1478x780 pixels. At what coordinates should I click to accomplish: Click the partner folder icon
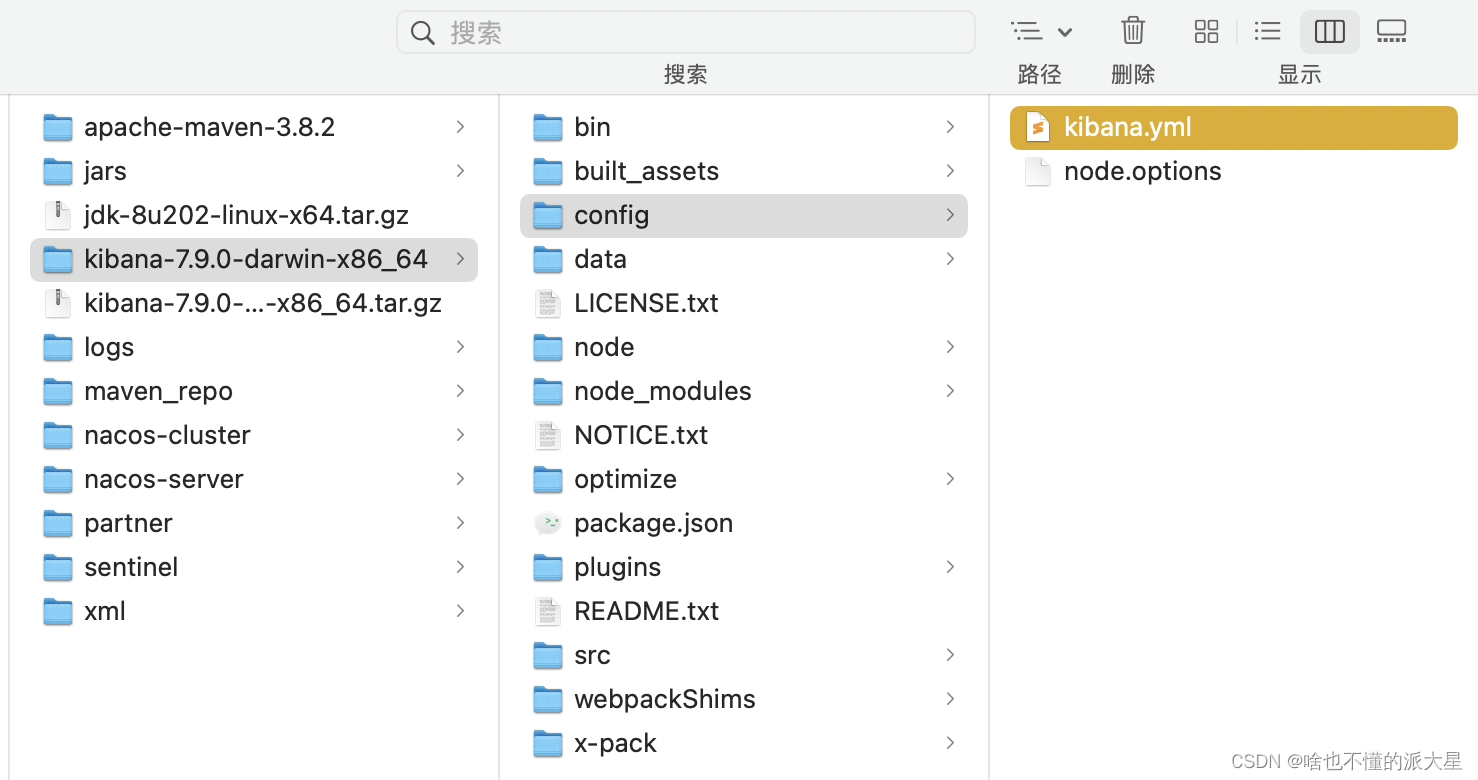[58, 523]
